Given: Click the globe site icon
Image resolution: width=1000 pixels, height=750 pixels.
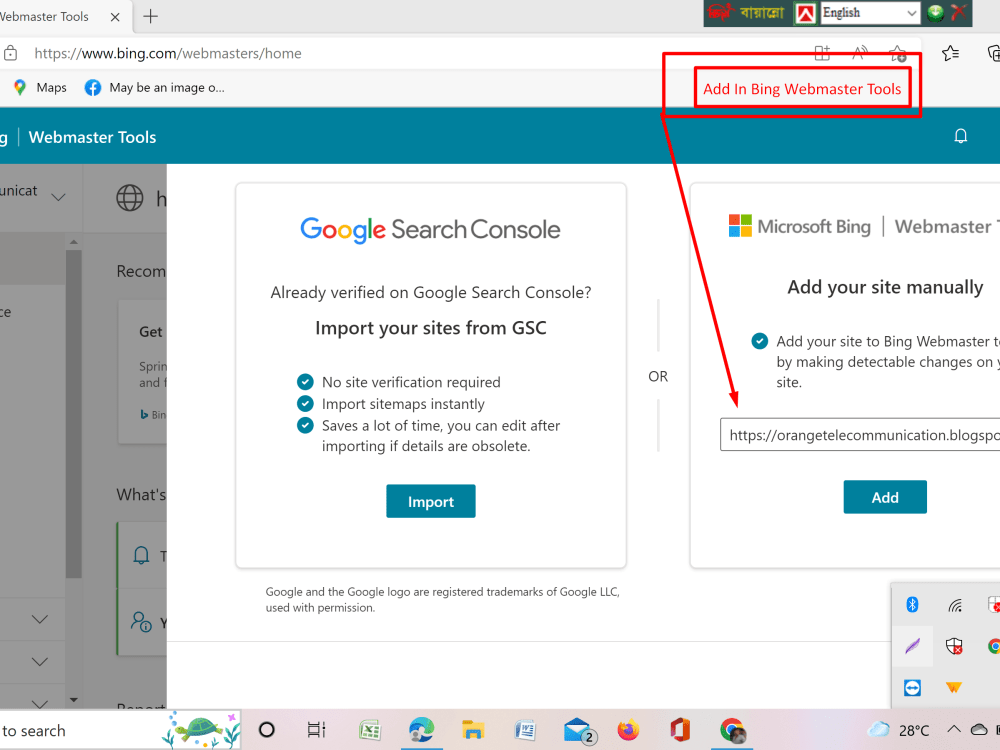Looking at the screenshot, I should 129,198.
